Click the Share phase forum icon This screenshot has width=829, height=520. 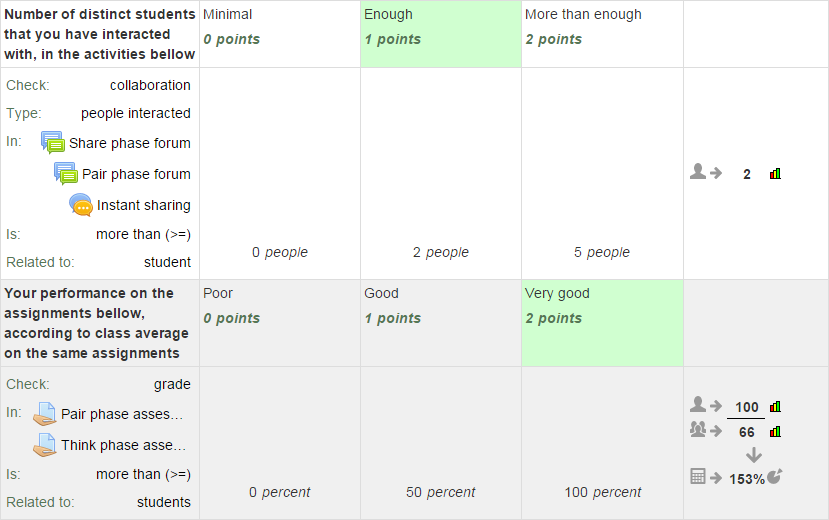53,143
